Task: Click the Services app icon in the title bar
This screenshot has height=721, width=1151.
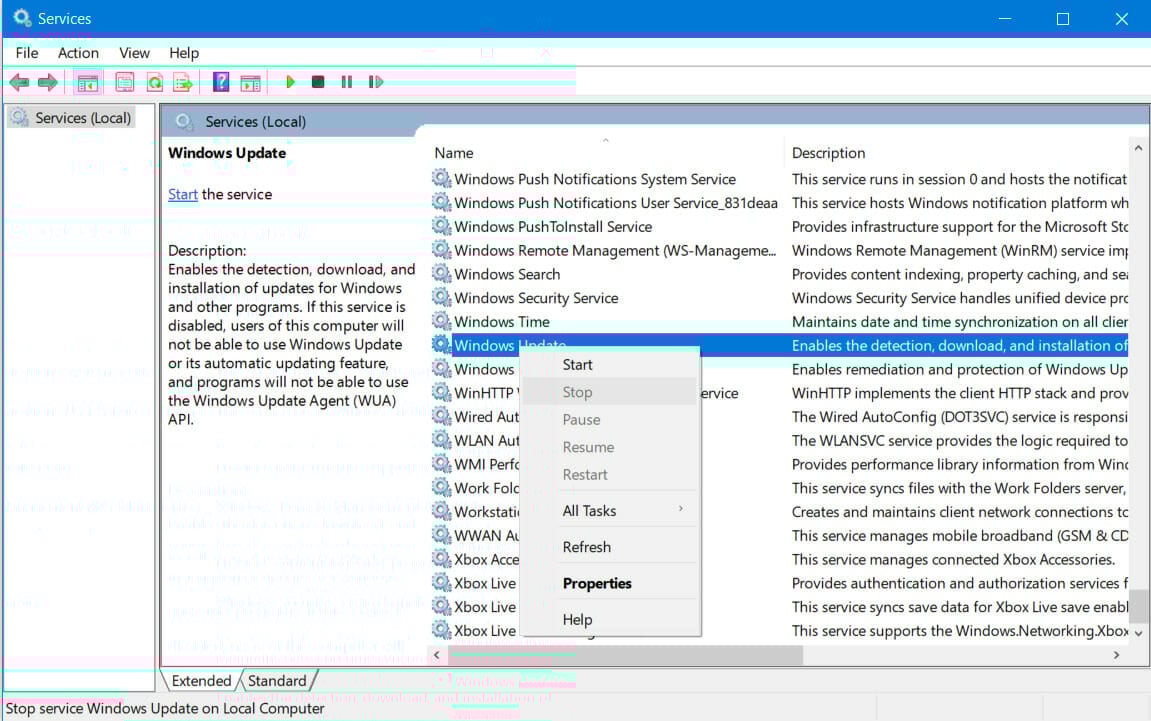Action: (x=22, y=18)
